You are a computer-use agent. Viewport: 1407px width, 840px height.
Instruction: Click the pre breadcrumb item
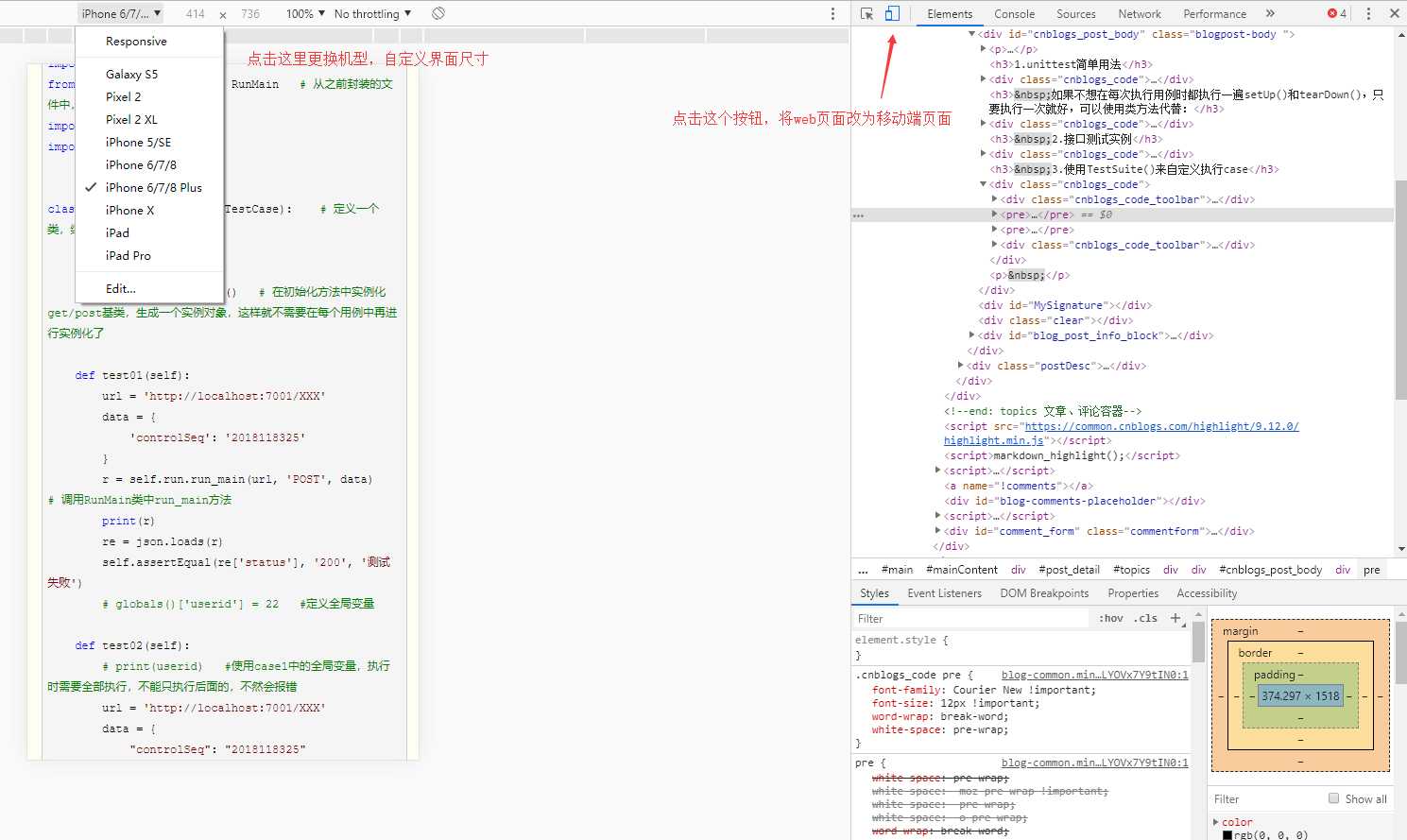pyautogui.click(x=1371, y=570)
